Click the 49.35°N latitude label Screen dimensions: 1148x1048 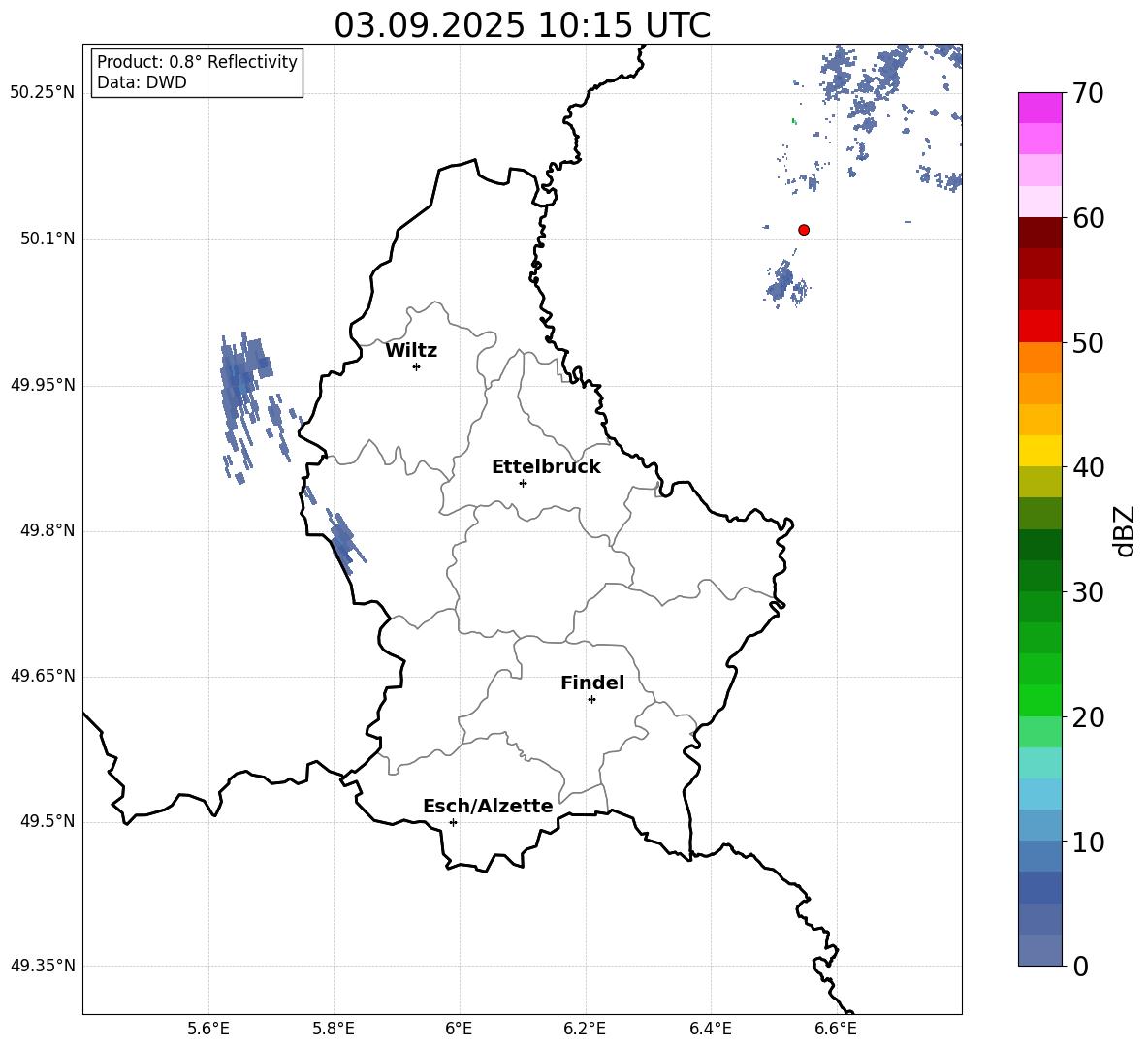point(43,966)
